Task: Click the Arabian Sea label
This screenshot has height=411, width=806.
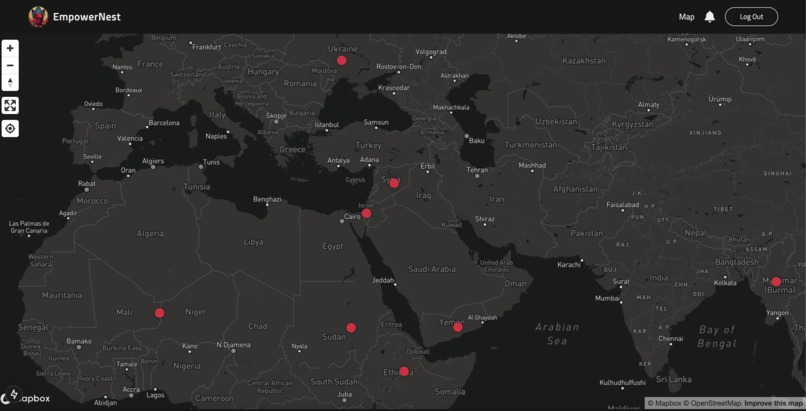Action: point(557,334)
